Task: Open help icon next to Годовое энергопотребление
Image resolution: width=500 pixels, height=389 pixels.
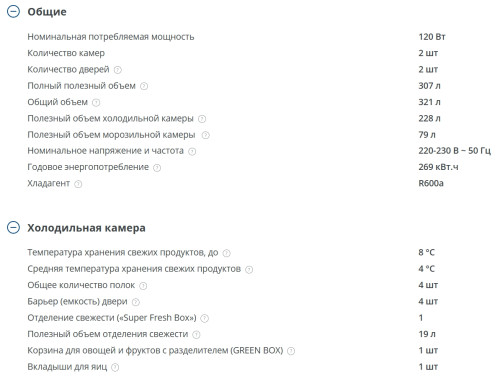Action: pos(157,168)
